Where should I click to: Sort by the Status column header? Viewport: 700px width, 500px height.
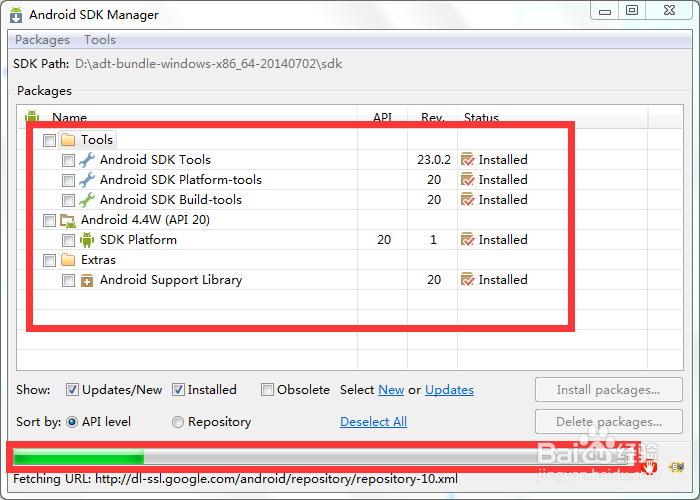point(481,117)
